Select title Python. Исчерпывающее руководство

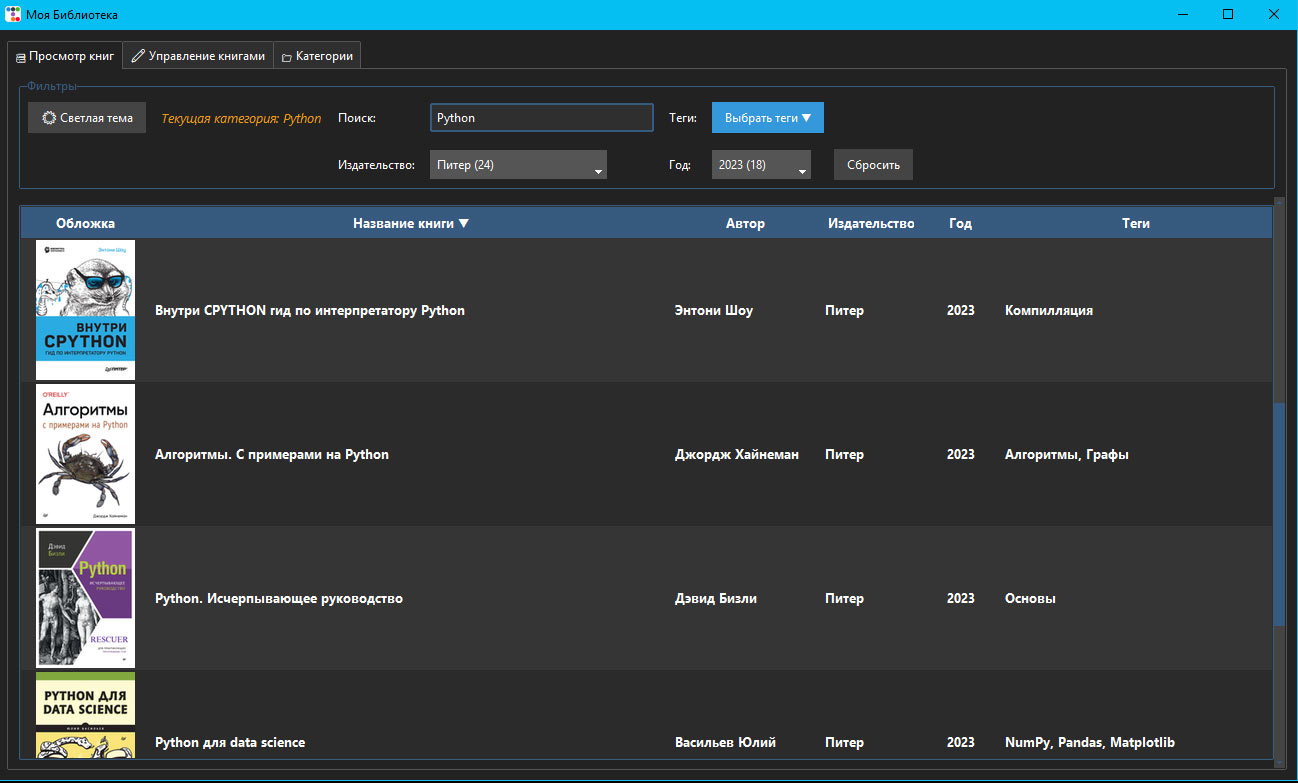(279, 598)
